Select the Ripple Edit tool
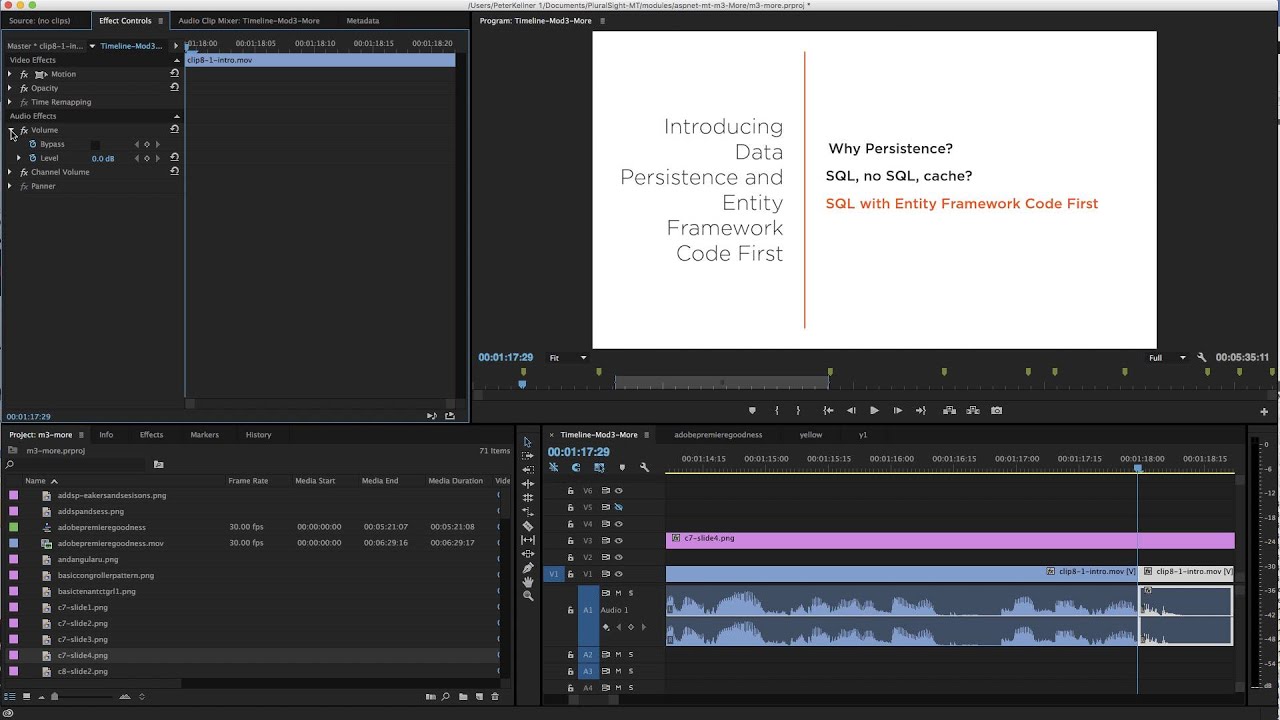Screen dimensions: 1280x720 [528, 483]
